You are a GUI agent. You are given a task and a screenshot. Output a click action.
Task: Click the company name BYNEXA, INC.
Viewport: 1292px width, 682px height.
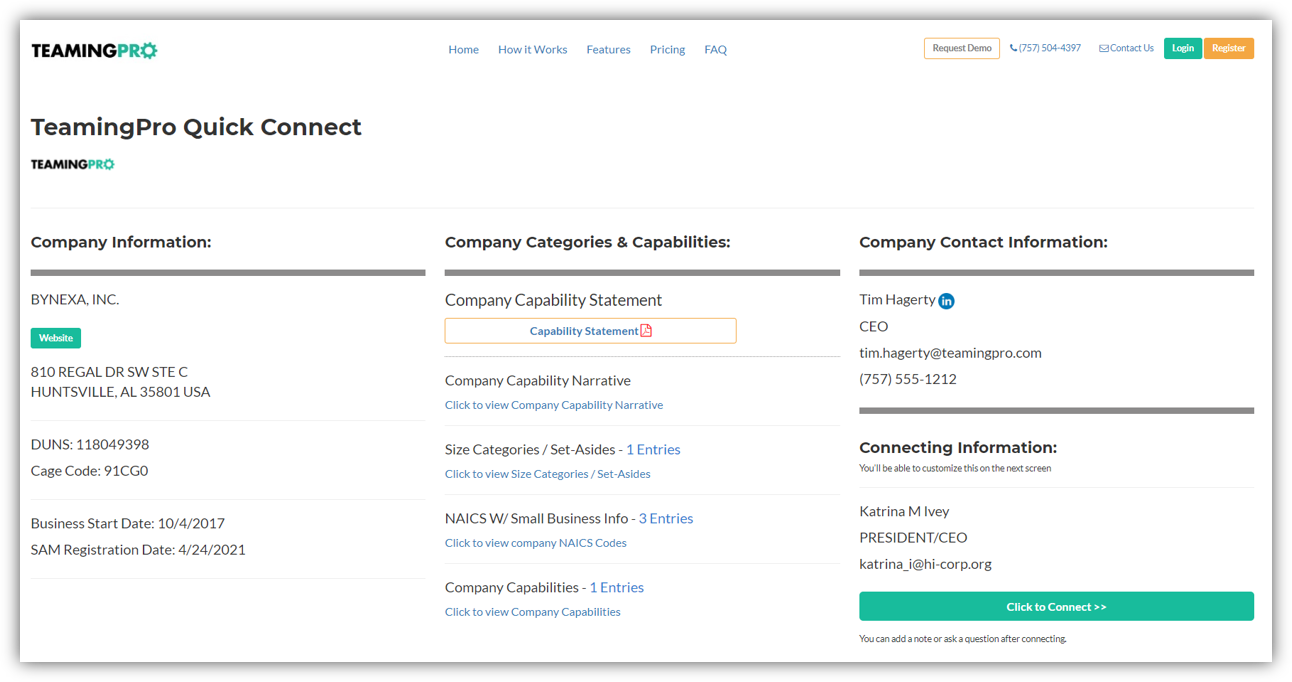pyautogui.click(x=75, y=299)
